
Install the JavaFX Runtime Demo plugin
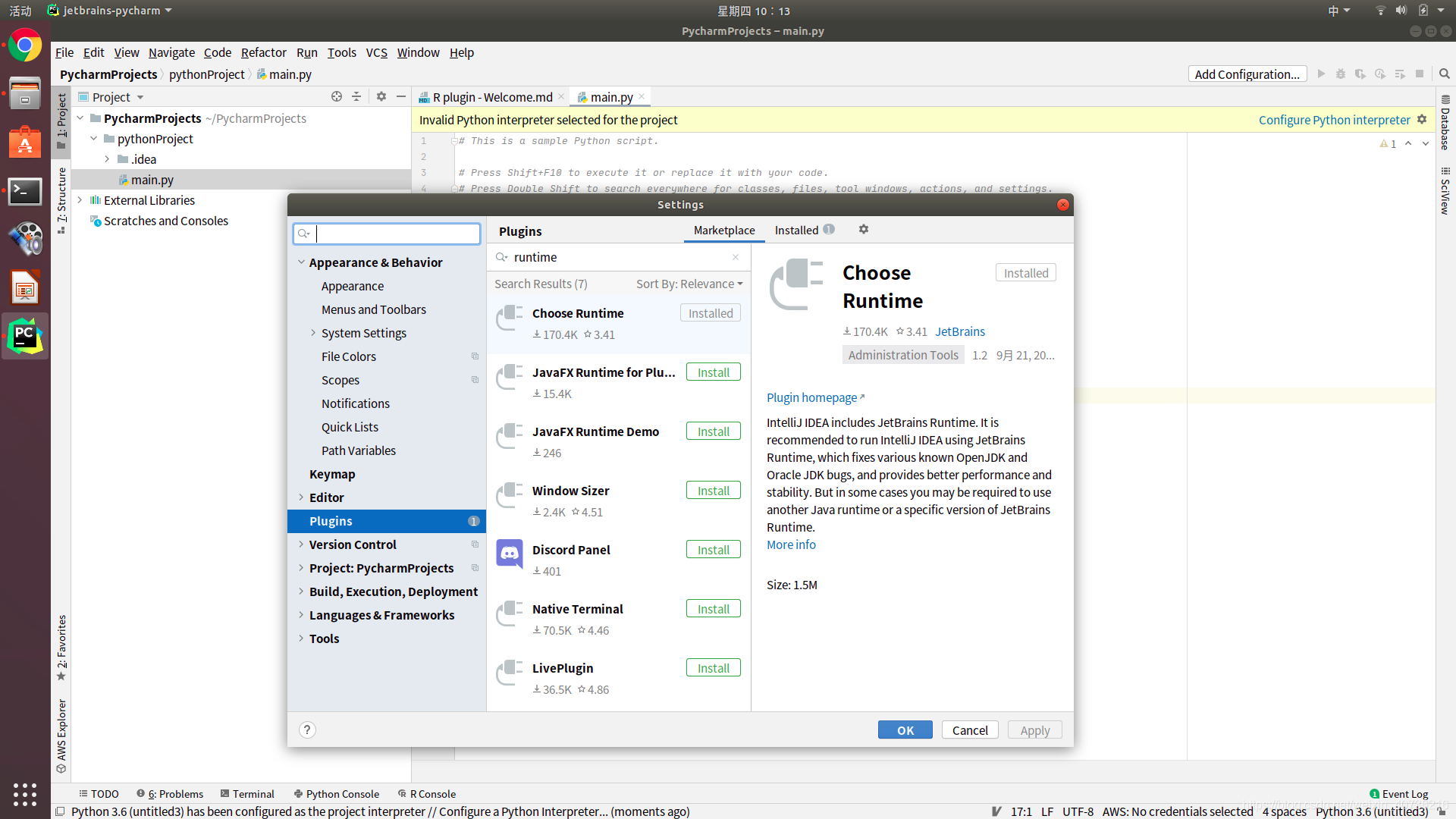[713, 431]
